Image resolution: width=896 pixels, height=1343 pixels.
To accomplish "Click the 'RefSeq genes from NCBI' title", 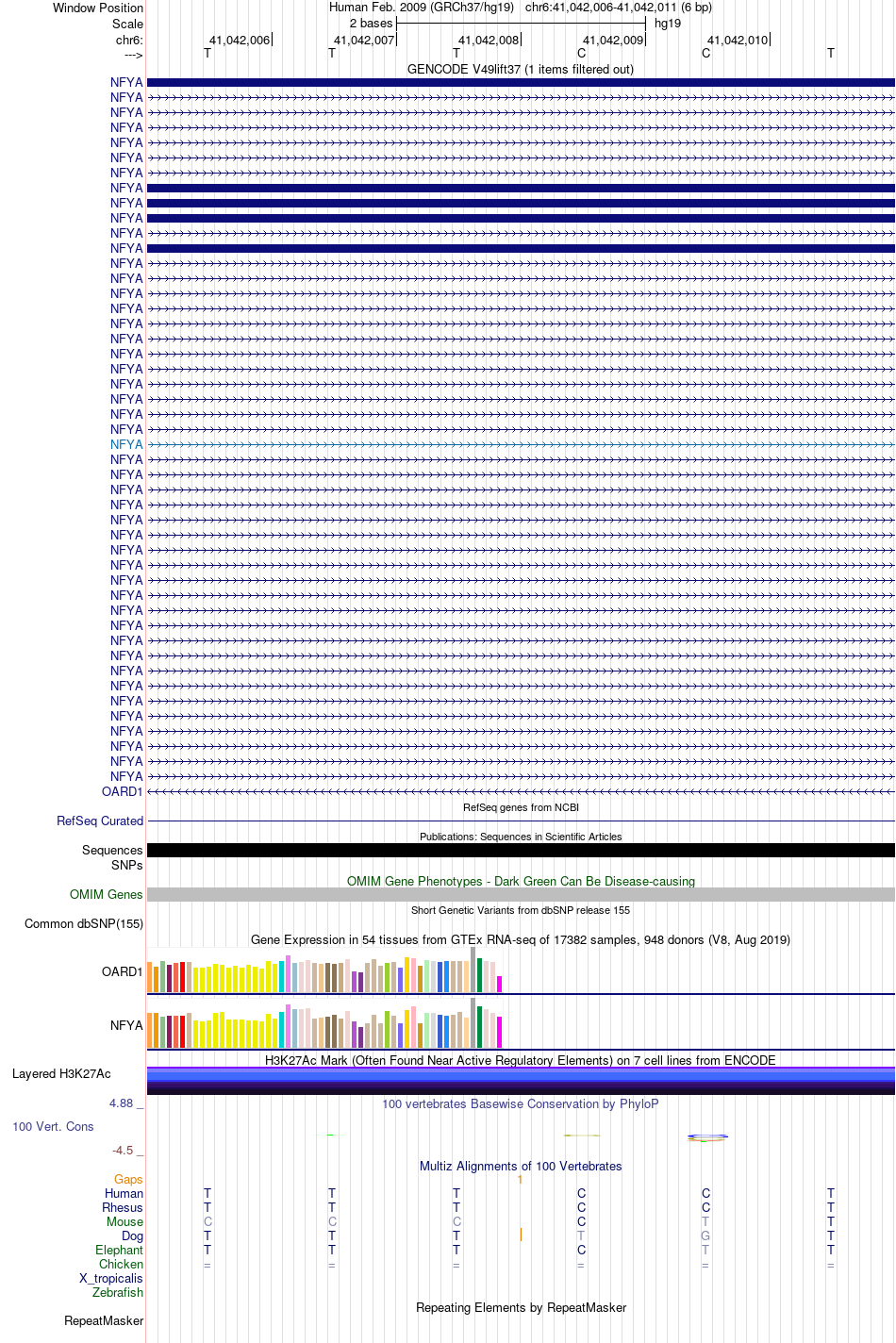I will coord(521,807).
